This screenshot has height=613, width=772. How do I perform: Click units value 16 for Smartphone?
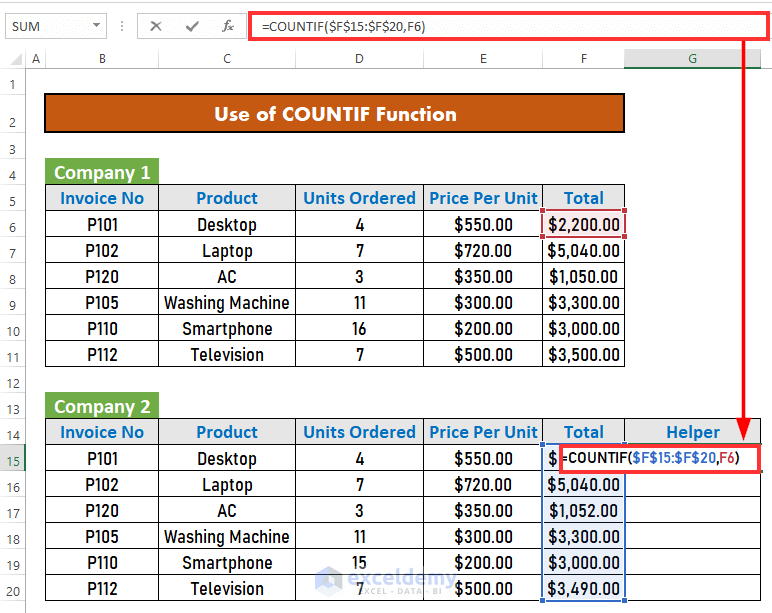click(359, 329)
